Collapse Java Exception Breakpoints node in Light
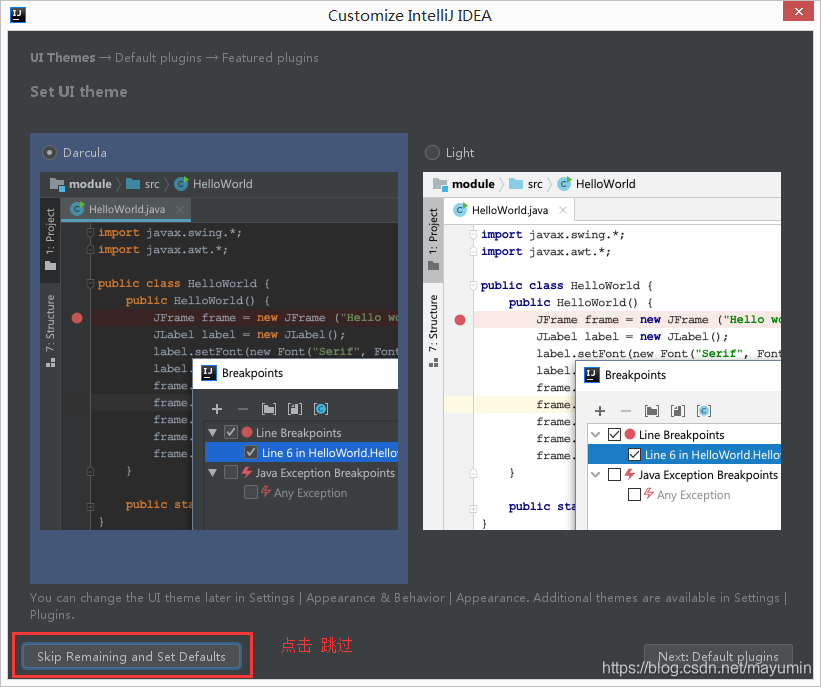821x687 pixels. click(596, 474)
